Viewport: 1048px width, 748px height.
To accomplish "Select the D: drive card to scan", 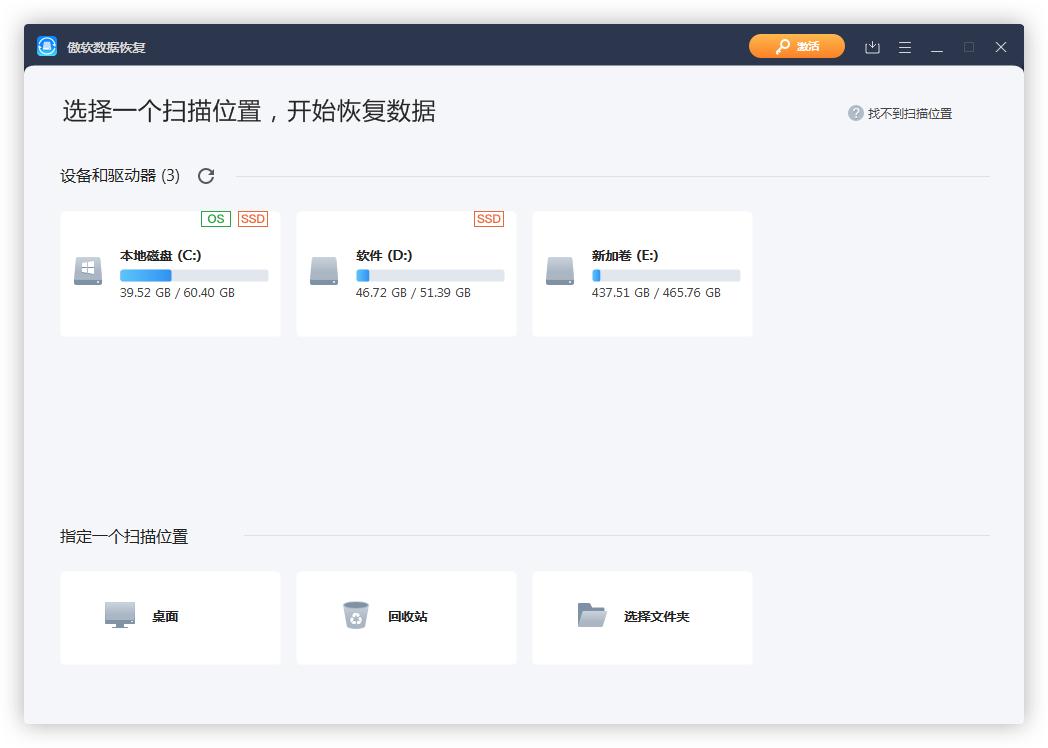I will coord(406,273).
